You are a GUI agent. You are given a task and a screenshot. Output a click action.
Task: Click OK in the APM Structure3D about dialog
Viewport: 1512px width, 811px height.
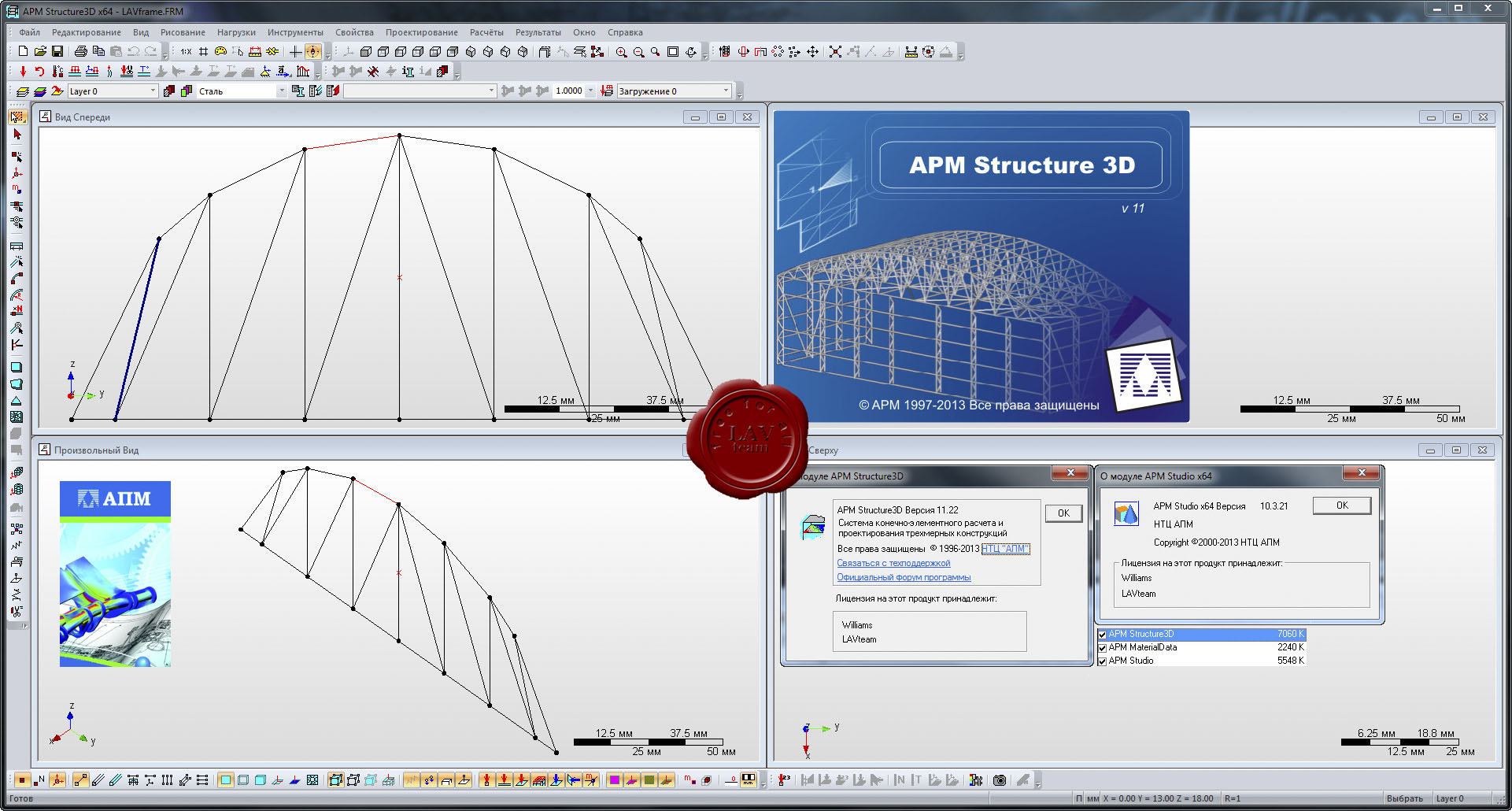coord(1063,513)
